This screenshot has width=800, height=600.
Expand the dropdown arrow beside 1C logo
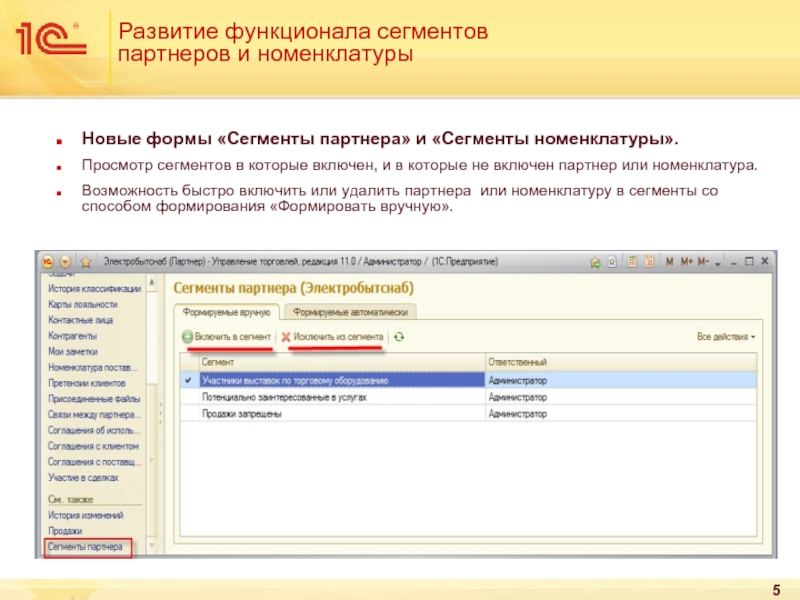65,261
